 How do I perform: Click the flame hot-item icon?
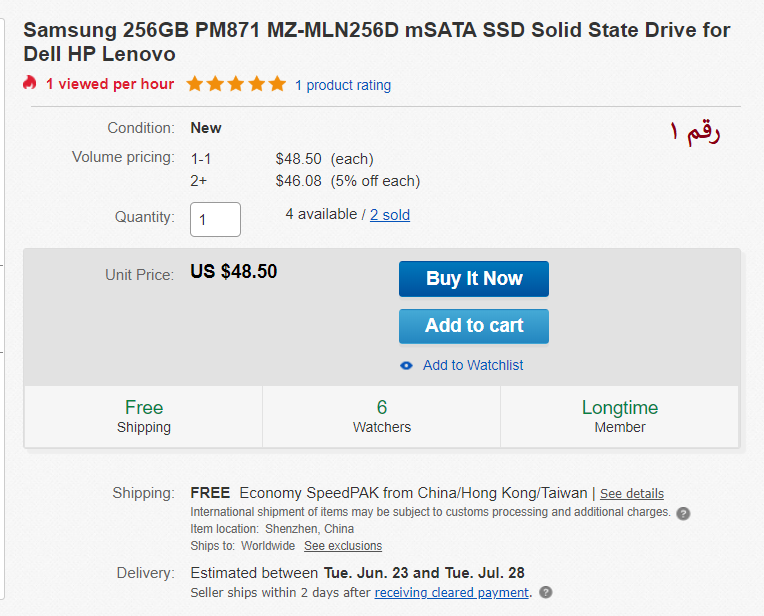click(x=30, y=84)
